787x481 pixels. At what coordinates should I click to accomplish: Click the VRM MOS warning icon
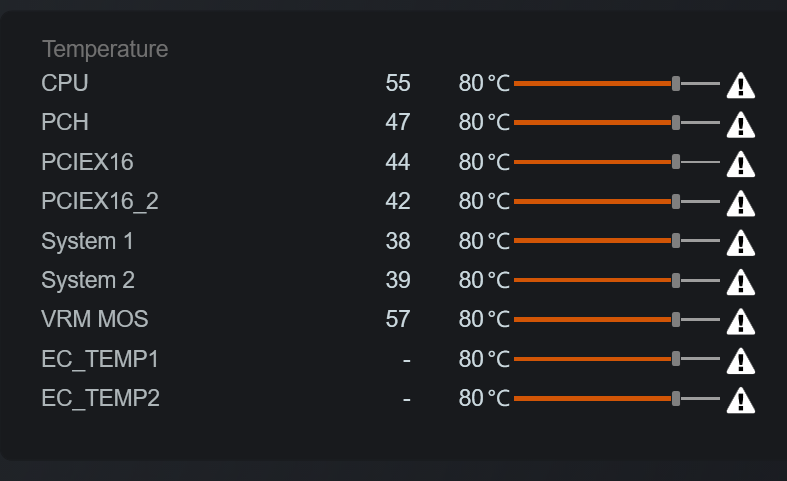(x=740, y=321)
